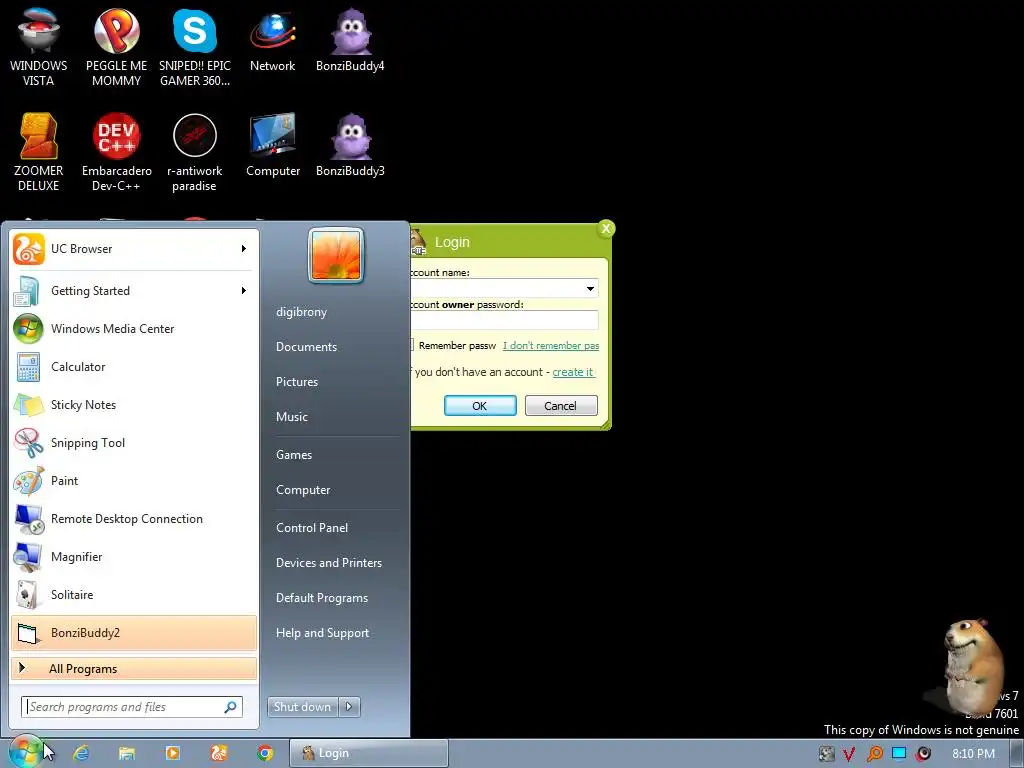Screen dimensions: 1024x768
Task: Open Sticky Notes from the Start menu
Action: (134, 404)
